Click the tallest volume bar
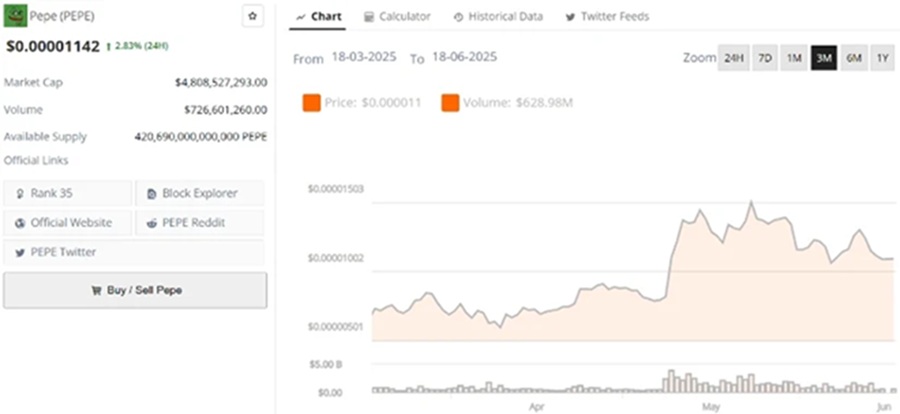Viewport: 900px width, 414px height. pos(672,381)
